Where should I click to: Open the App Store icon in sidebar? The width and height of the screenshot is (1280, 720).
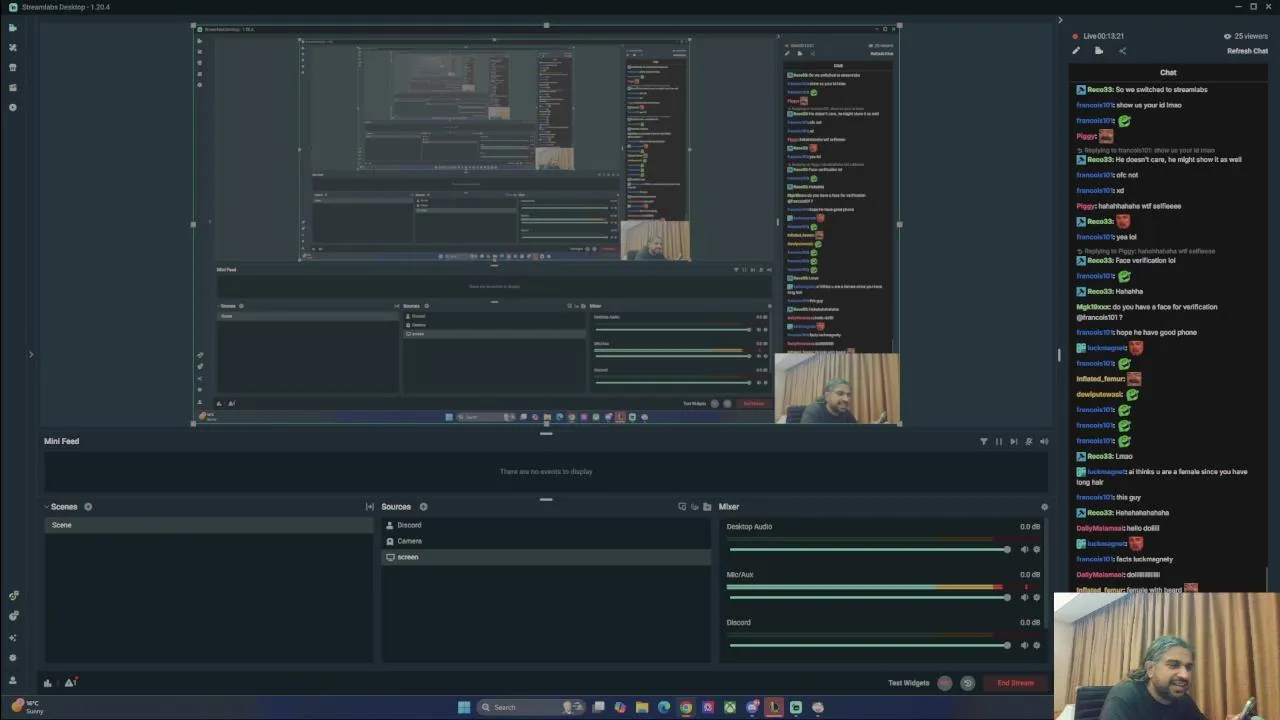point(12,67)
